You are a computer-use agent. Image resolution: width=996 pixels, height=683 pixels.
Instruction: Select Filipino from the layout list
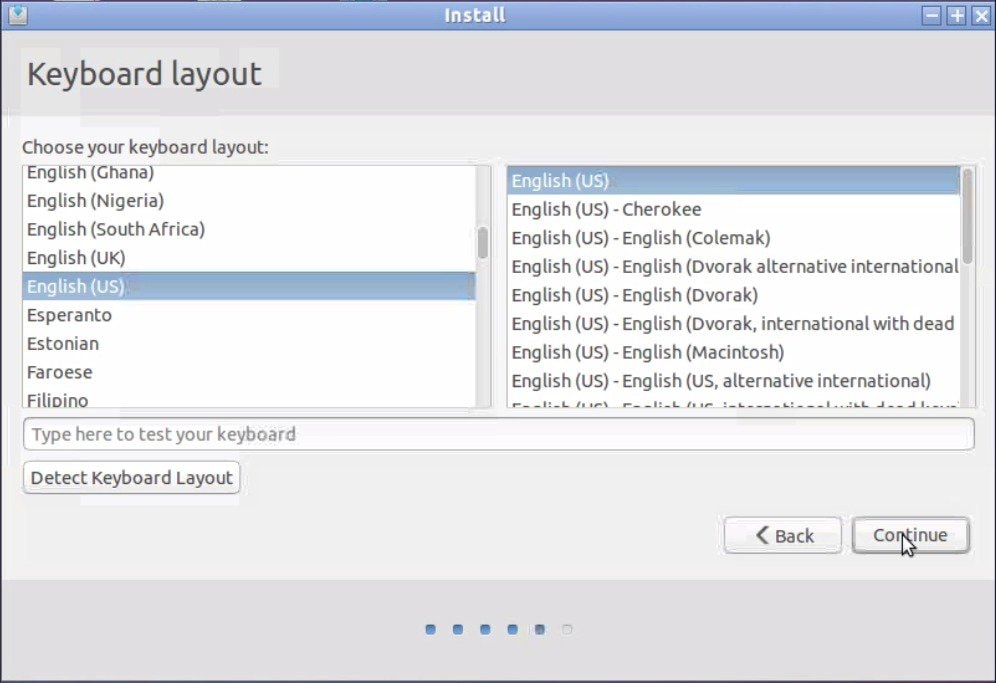coord(248,398)
